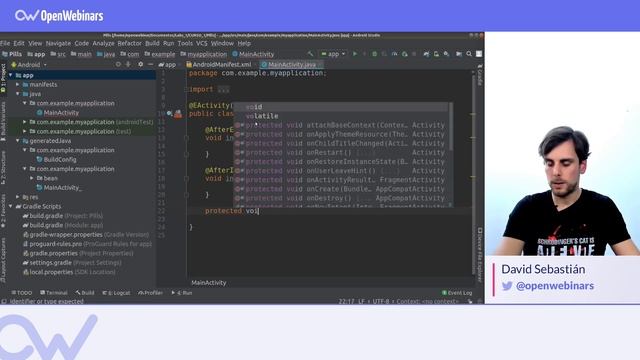Click the Profile app toolbar icon
Image resolution: width=640 pixels, height=360 pixels.
pos(394,54)
